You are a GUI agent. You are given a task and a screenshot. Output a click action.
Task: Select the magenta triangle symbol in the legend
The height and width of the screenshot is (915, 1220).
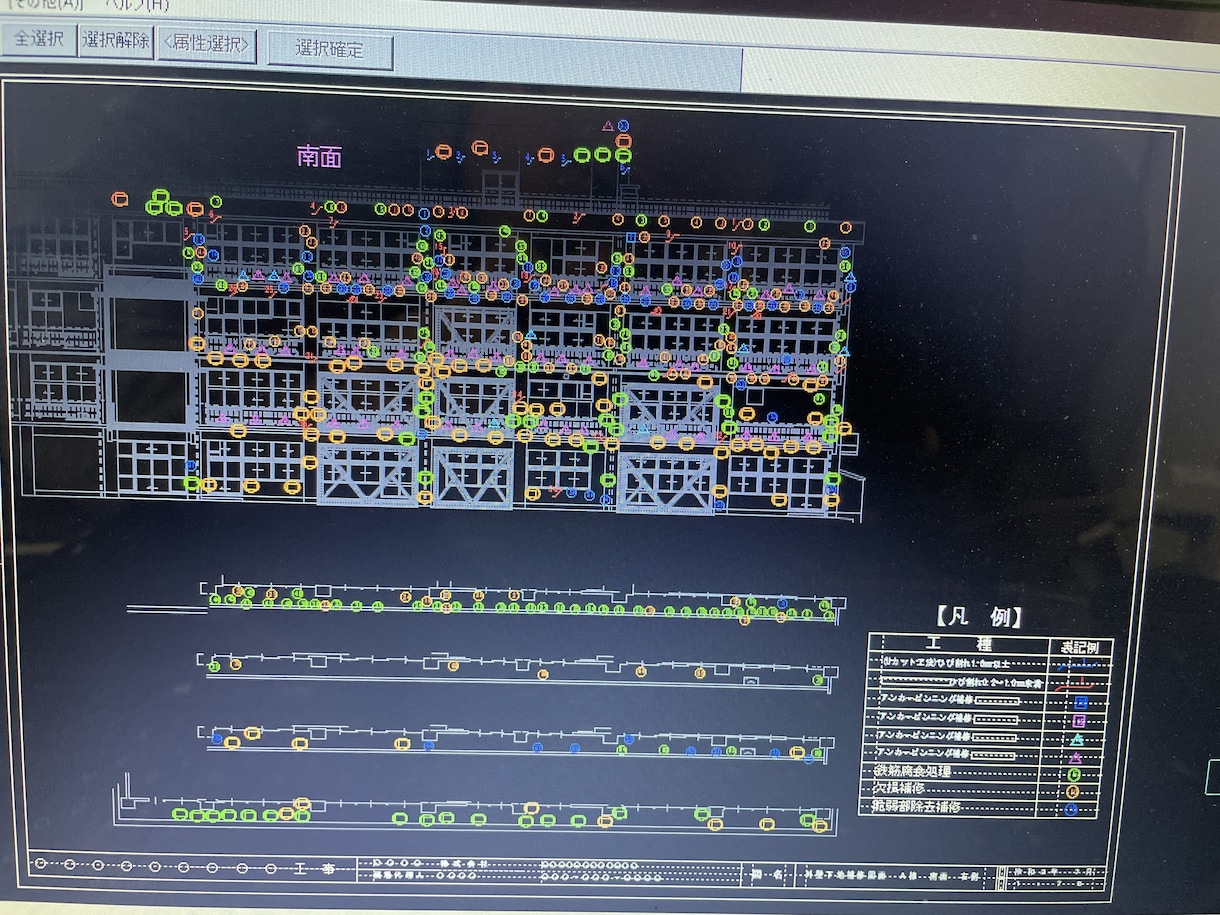pos(1075,757)
